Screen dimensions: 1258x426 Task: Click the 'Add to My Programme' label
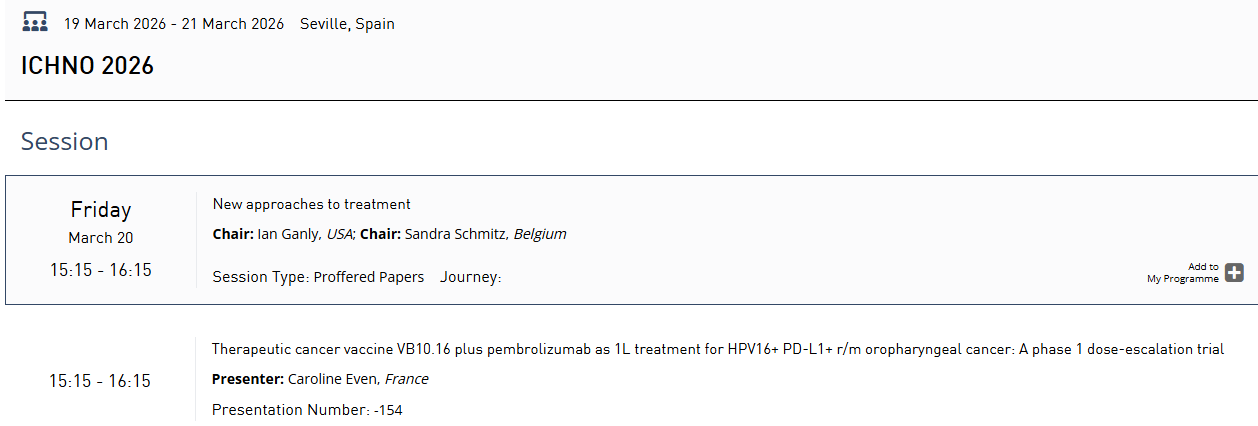point(1183,273)
